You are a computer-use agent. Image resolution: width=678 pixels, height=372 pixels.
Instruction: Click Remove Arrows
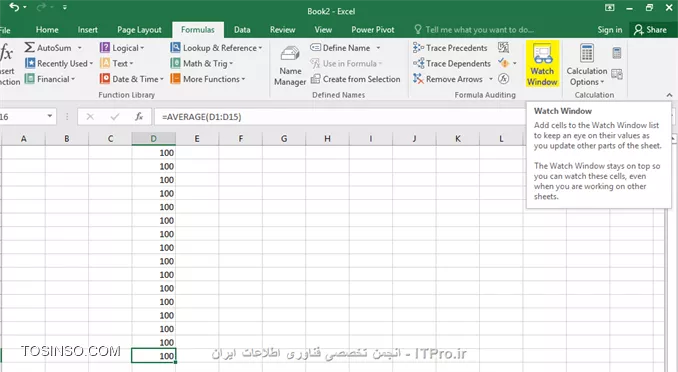tap(448, 79)
